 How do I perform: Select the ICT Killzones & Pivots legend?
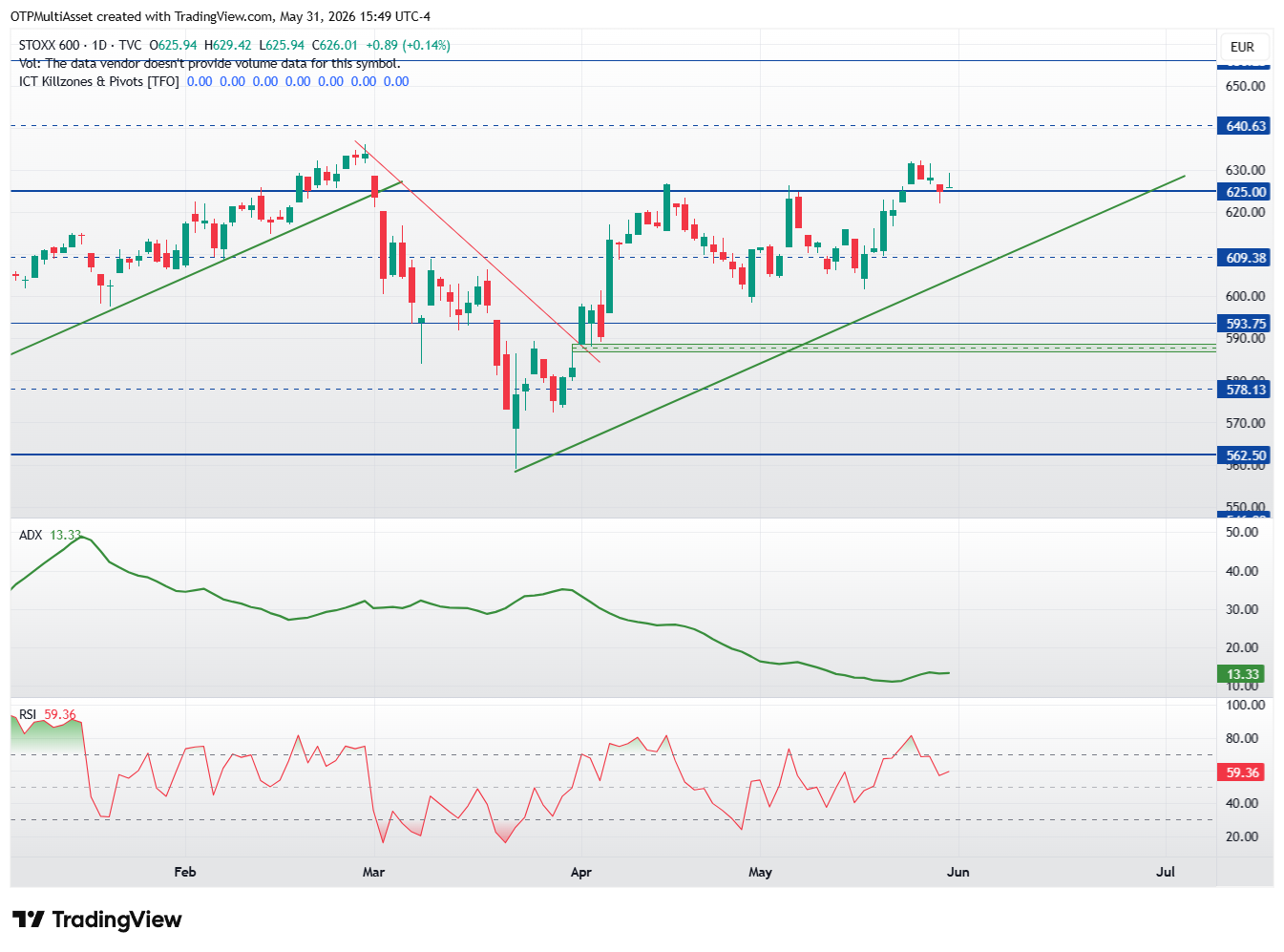(x=99, y=81)
